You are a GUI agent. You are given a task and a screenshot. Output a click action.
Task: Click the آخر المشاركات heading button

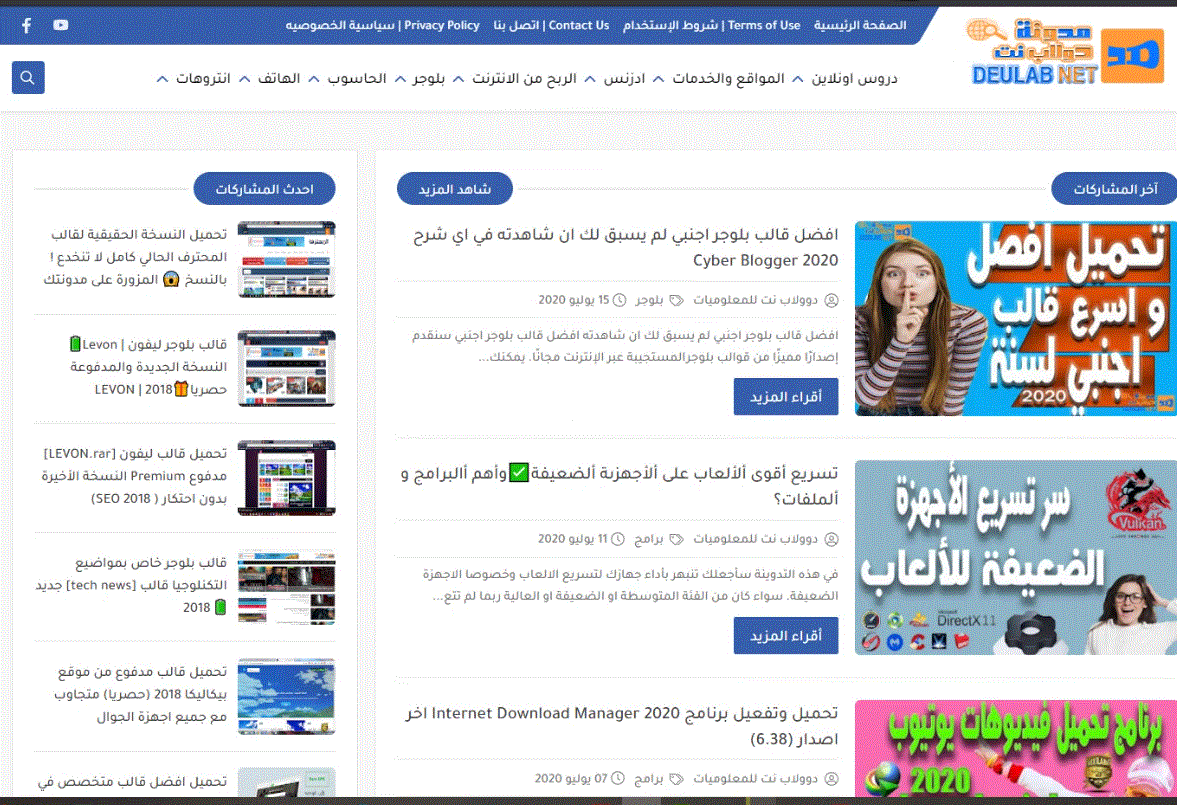coord(1115,188)
